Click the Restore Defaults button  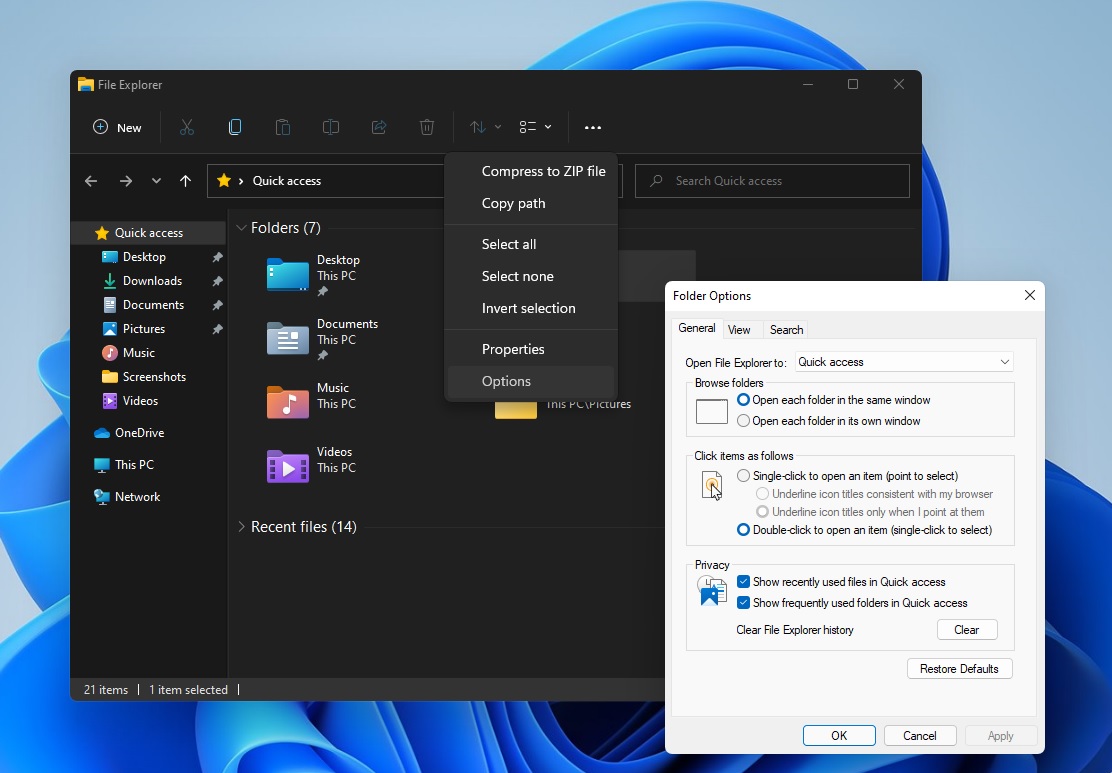tap(960, 669)
